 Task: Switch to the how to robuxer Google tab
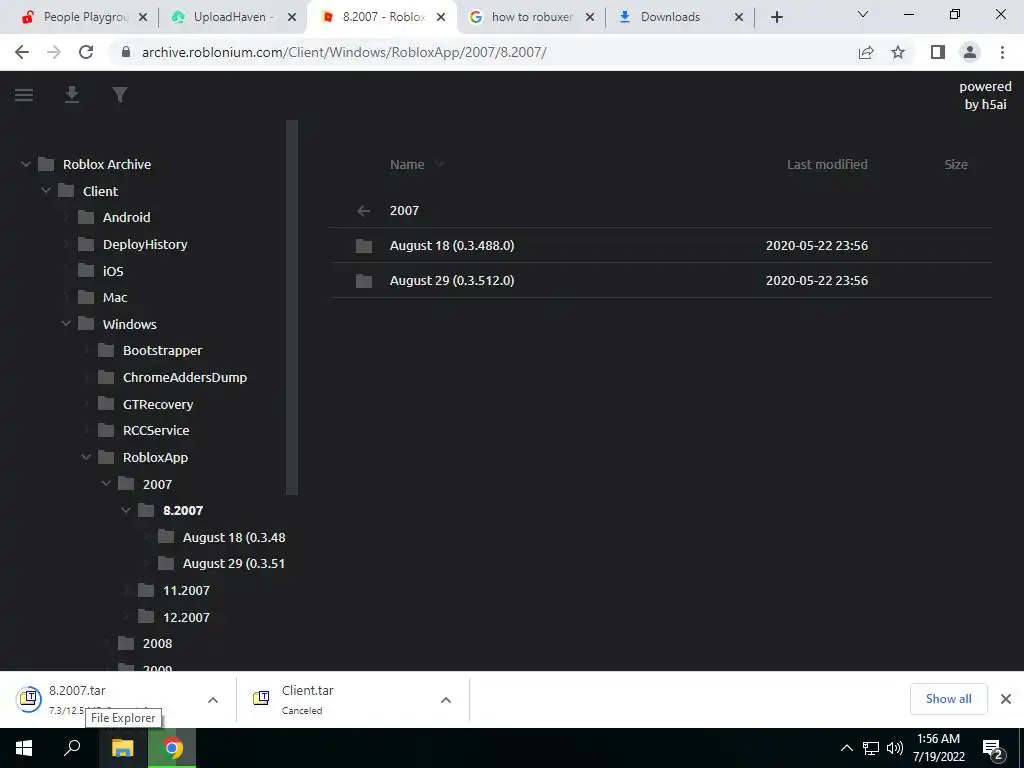click(x=532, y=17)
